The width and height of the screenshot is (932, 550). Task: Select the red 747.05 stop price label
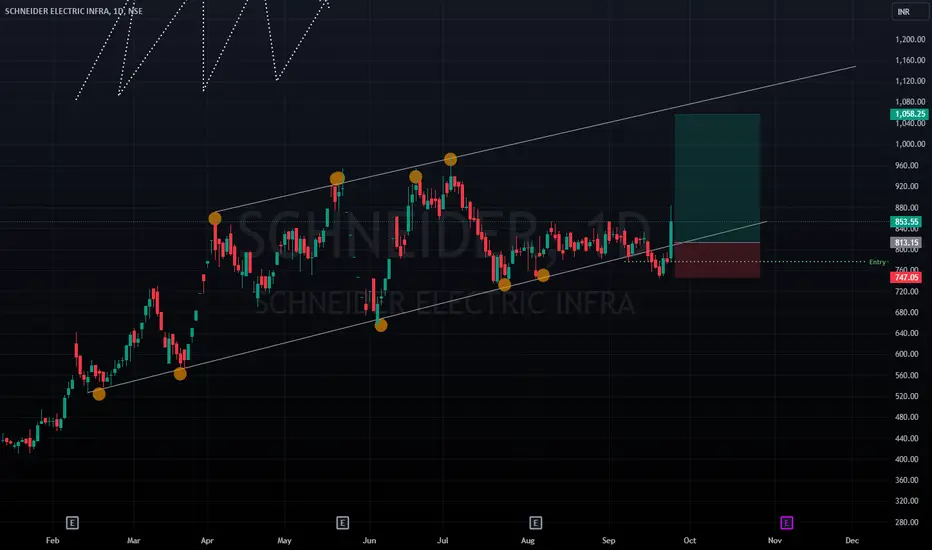tap(906, 277)
